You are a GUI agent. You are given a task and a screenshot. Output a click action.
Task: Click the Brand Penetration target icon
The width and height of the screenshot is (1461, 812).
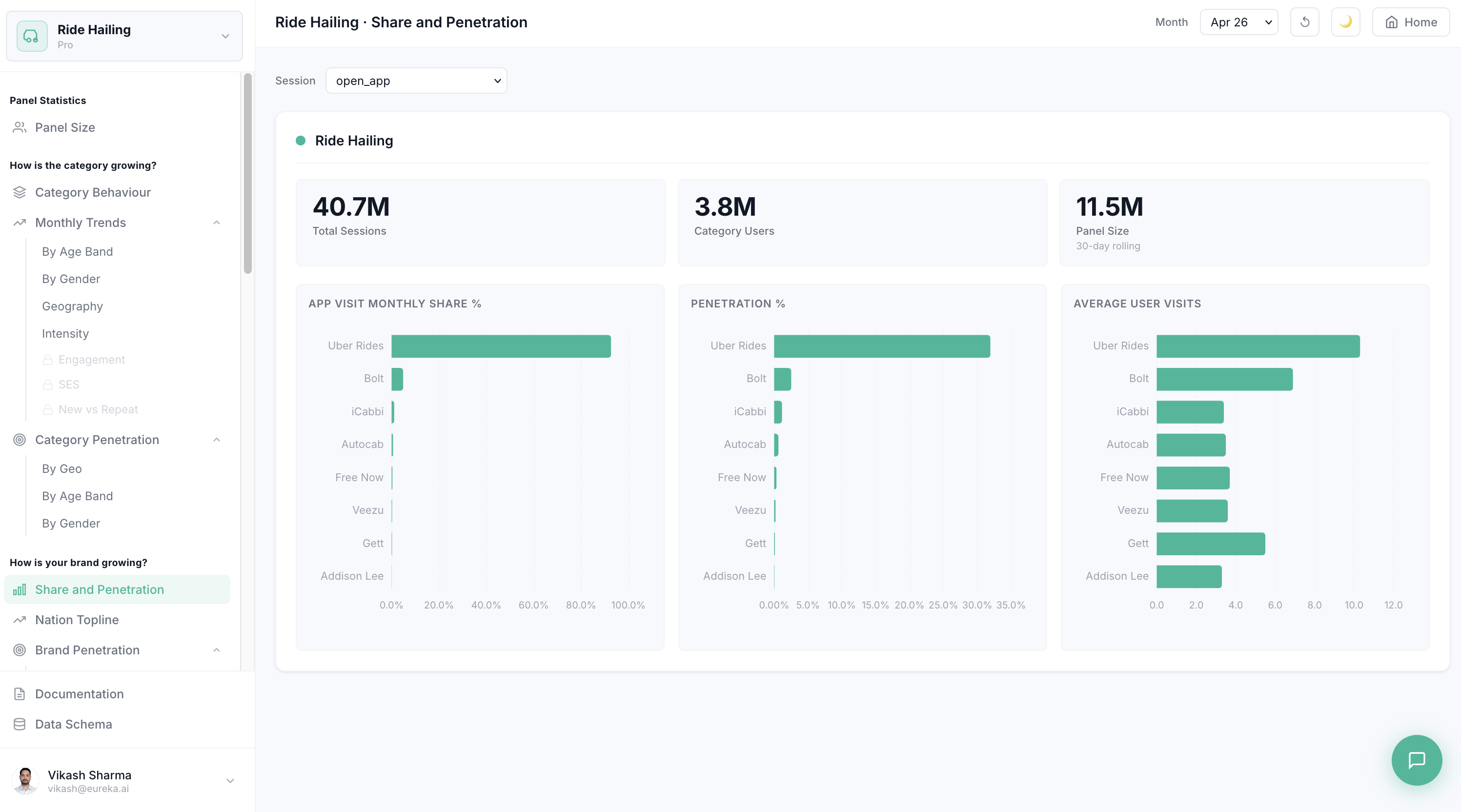pos(20,650)
